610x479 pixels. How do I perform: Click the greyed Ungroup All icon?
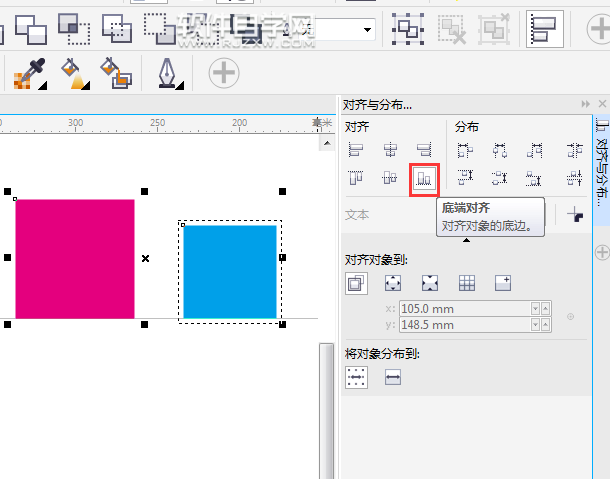coord(494,29)
